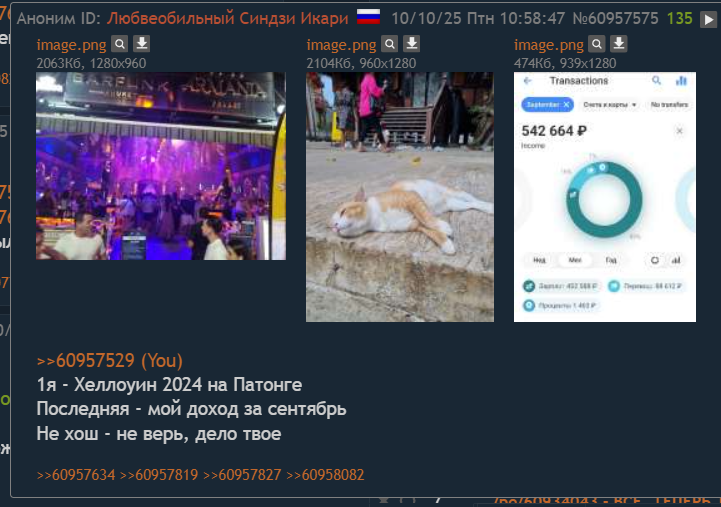Follow reply link >>60957529 (You)
721x507 pixels.
(109, 360)
